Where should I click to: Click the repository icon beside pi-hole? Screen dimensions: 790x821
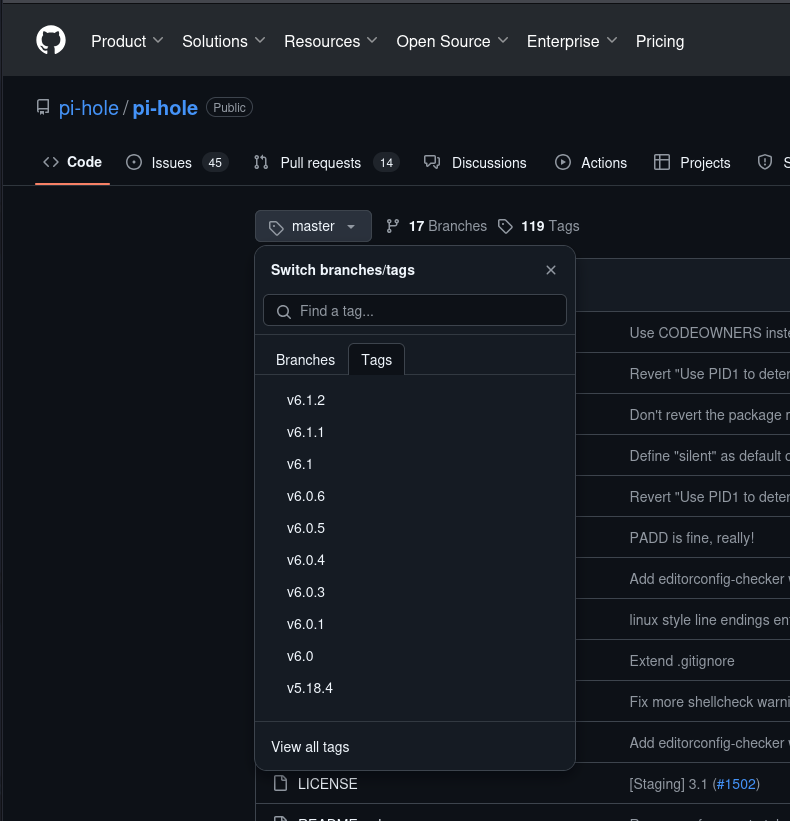43,107
